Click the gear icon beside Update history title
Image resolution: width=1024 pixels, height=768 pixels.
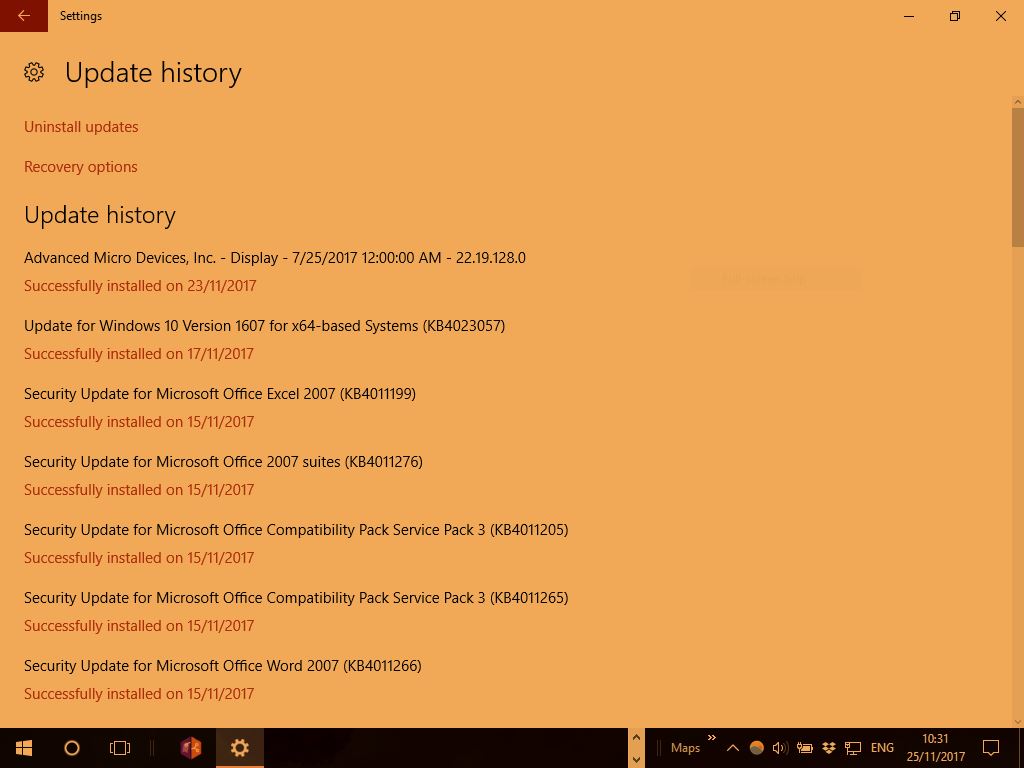(x=34, y=72)
